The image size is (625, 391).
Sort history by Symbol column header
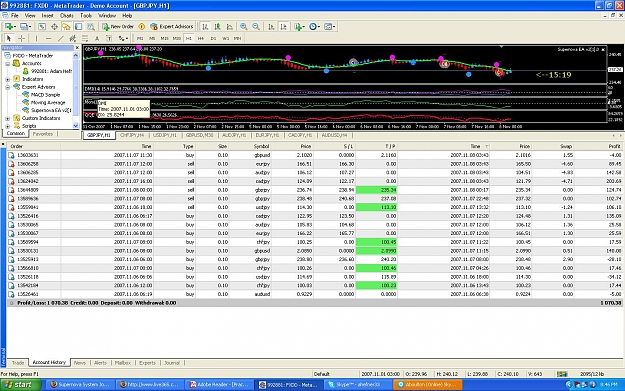261,146
